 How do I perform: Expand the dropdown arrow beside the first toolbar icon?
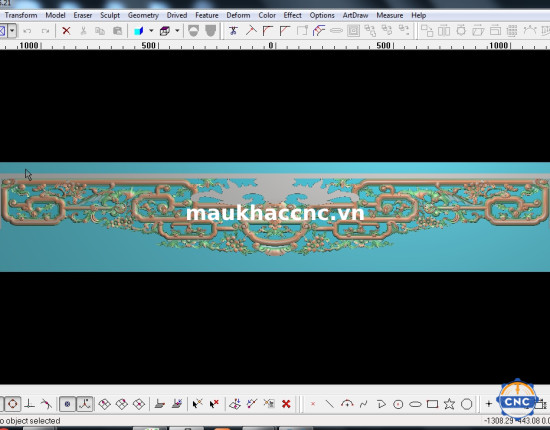click(12, 31)
